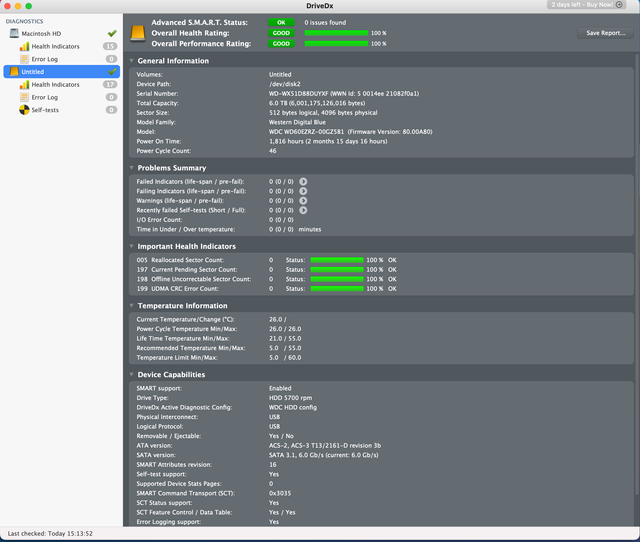Collapse the General Information section
This screenshot has height=542, width=640.
[x=131, y=61]
